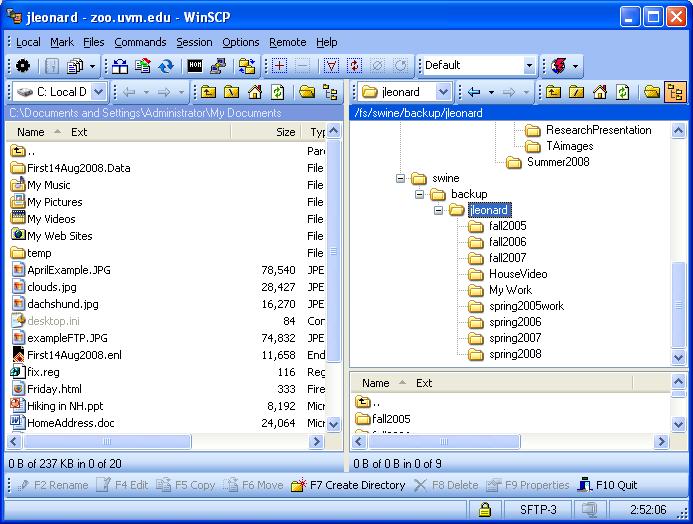Collapse the swine tree node
This screenshot has height=524, width=693.
tap(400, 178)
